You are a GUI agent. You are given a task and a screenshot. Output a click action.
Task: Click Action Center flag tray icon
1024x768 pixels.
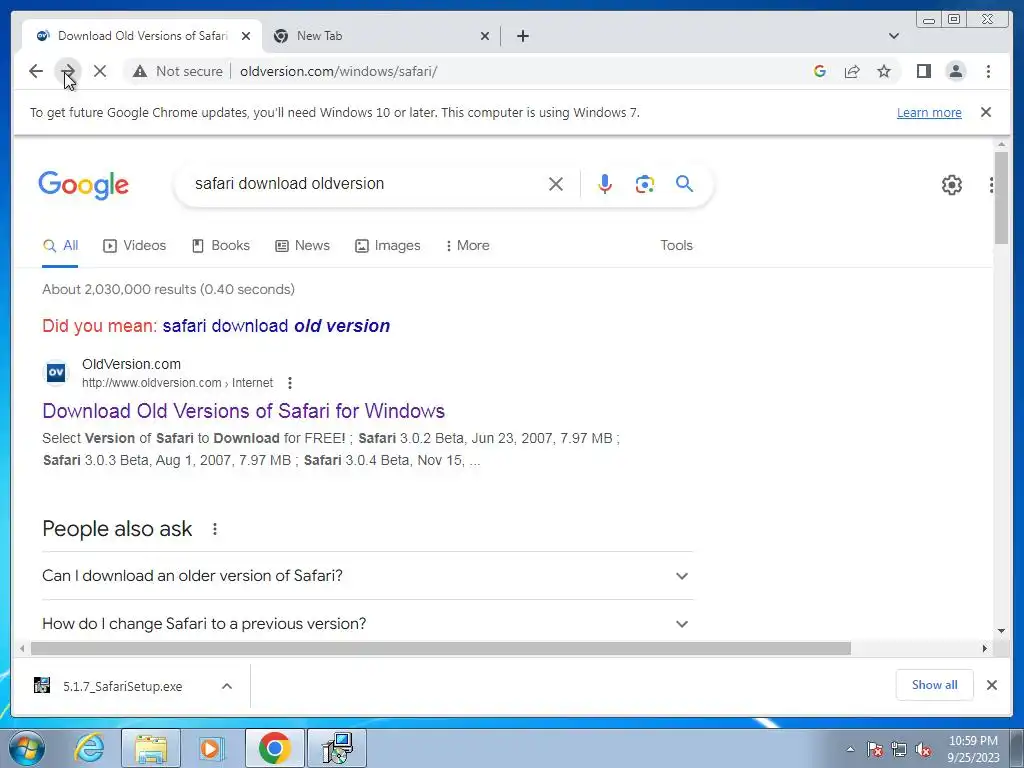pyautogui.click(x=875, y=749)
